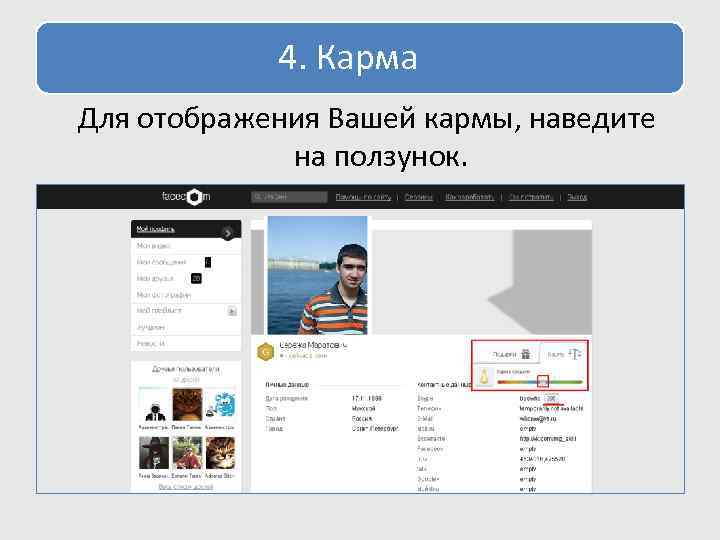Click the yellow bottle icon beside karma slider
The image size is (720, 540).
pyautogui.click(x=484, y=377)
